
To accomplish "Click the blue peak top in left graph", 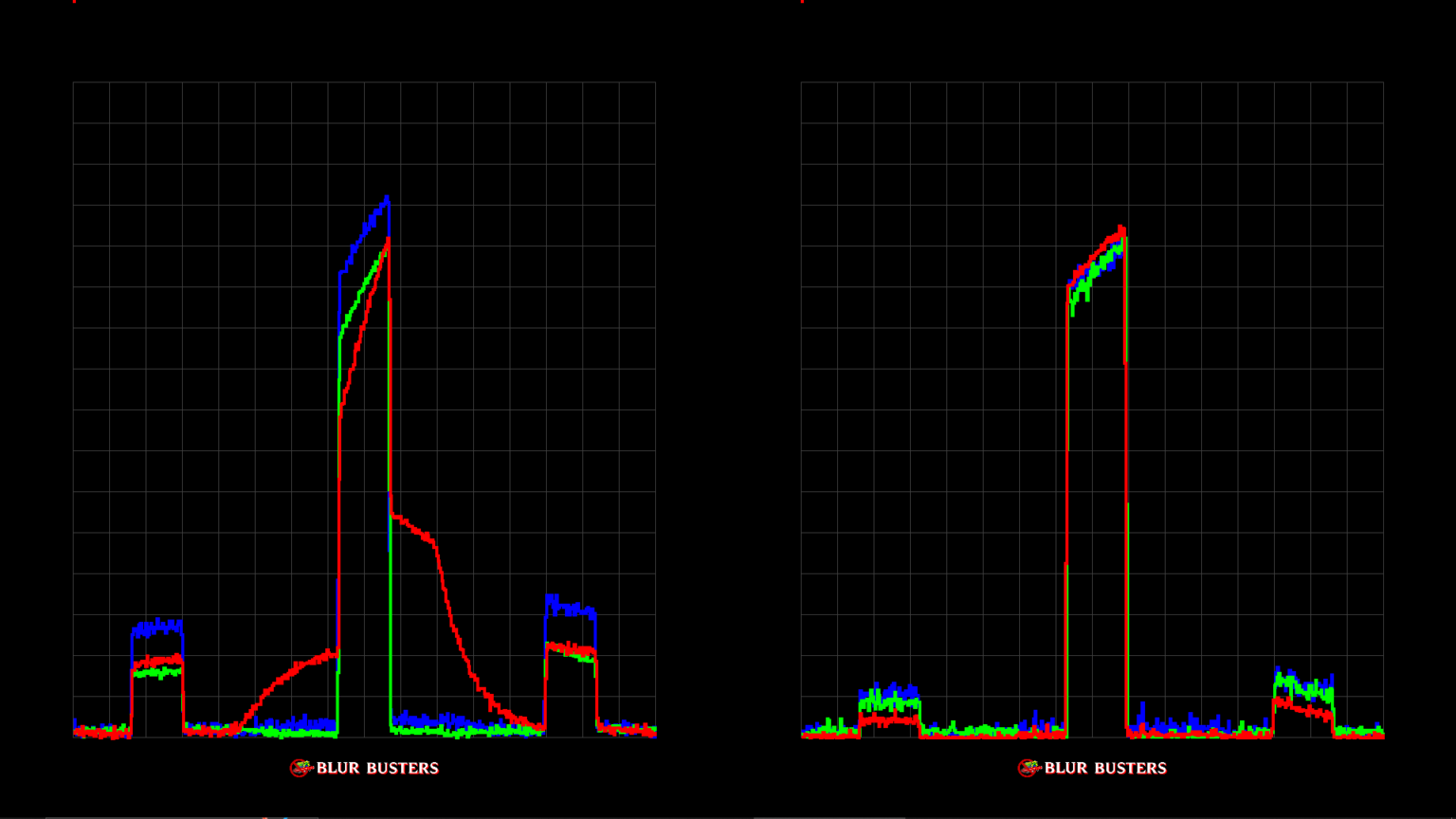I will pyautogui.click(x=385, y=200).
